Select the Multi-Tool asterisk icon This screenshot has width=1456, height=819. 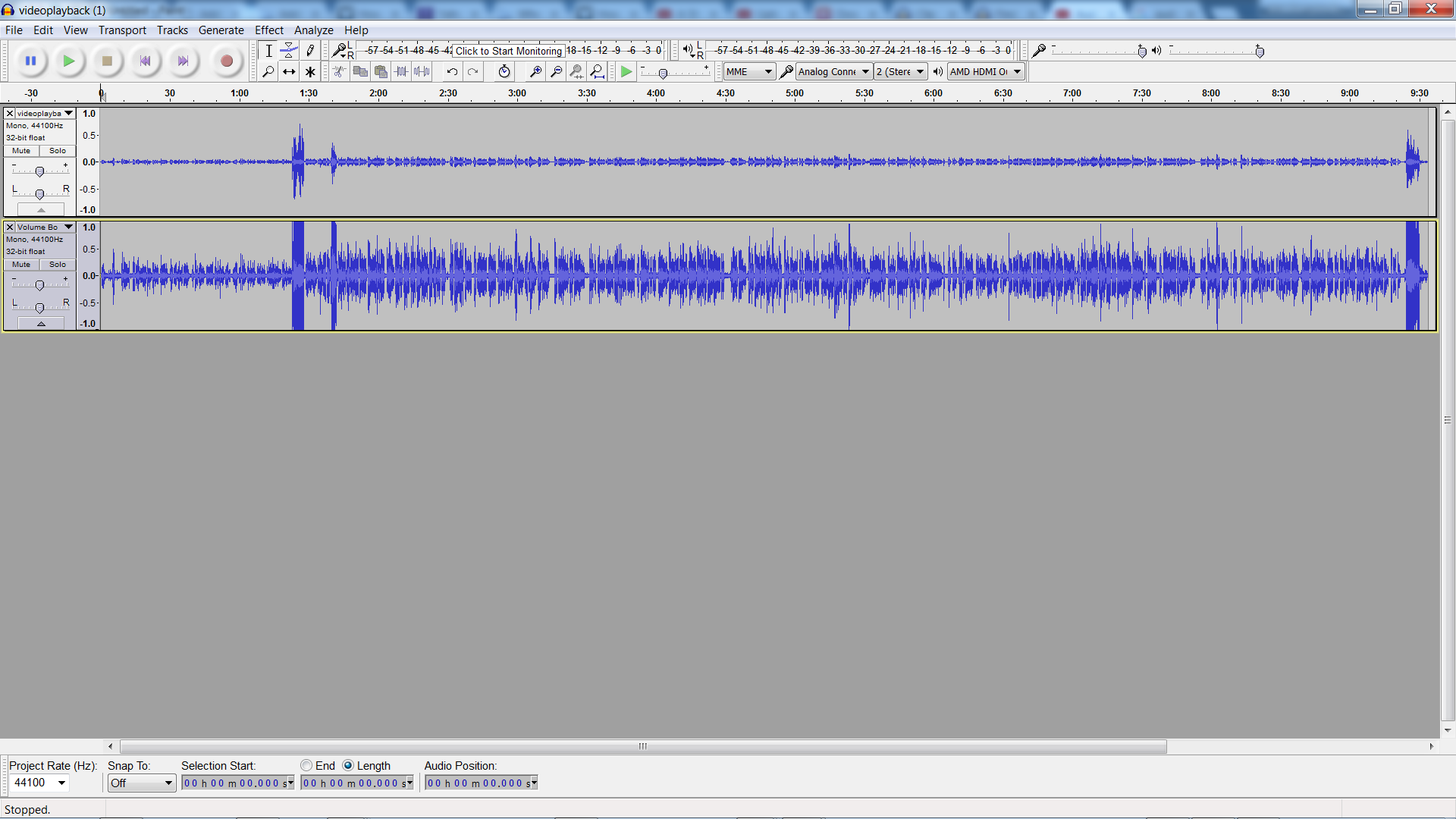click(x=310, y=72)
